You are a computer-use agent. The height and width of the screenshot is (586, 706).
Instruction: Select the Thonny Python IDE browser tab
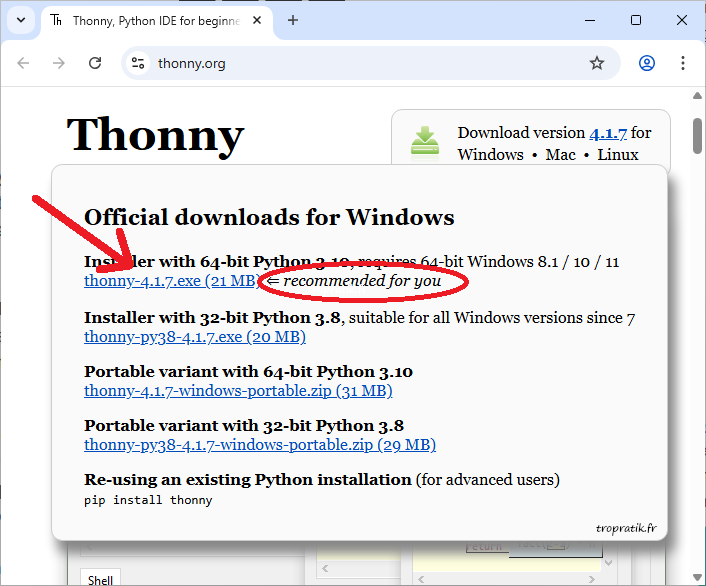click(x=156, y=21)
